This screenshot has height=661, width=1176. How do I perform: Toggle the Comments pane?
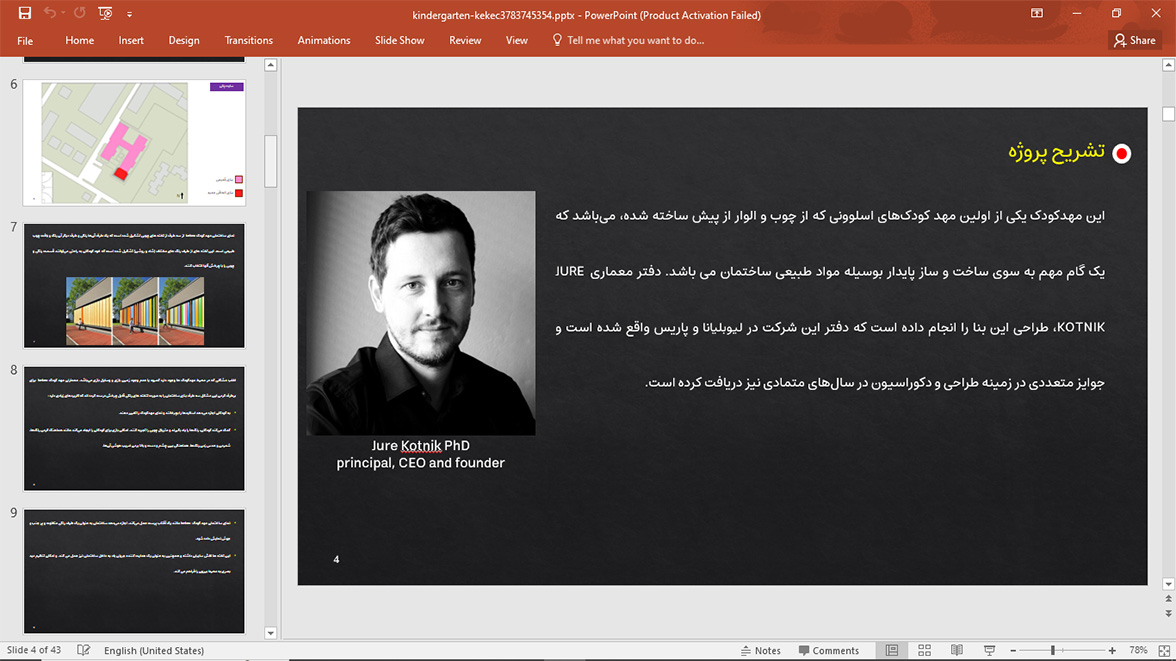tap(829, 650)
